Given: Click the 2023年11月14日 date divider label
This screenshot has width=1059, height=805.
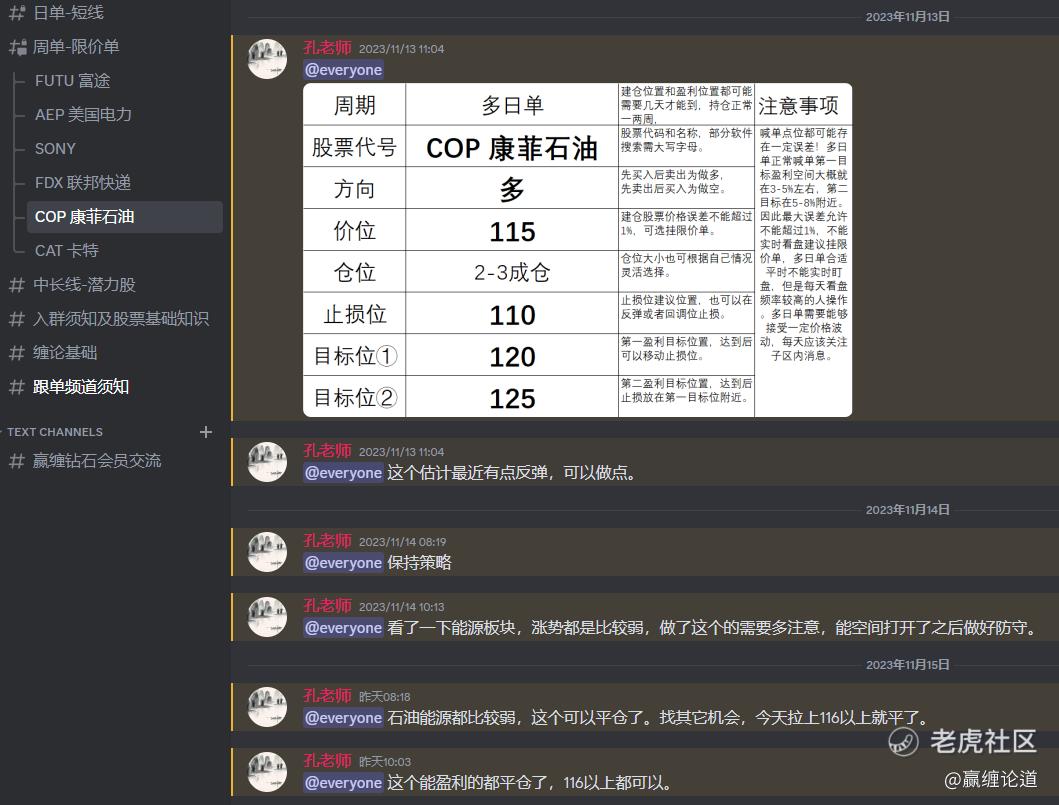Looking at the screenshot, I should coord(908,510).
